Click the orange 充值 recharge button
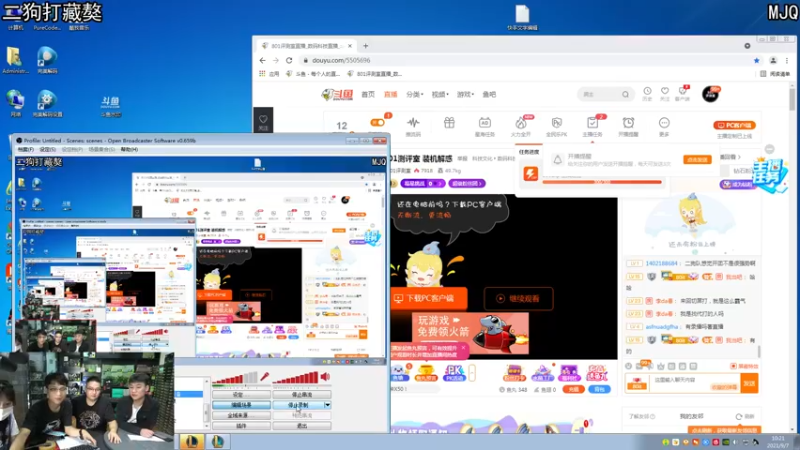Image resolution: width=800 pixels, height=450 pixels. click(573, 389)
